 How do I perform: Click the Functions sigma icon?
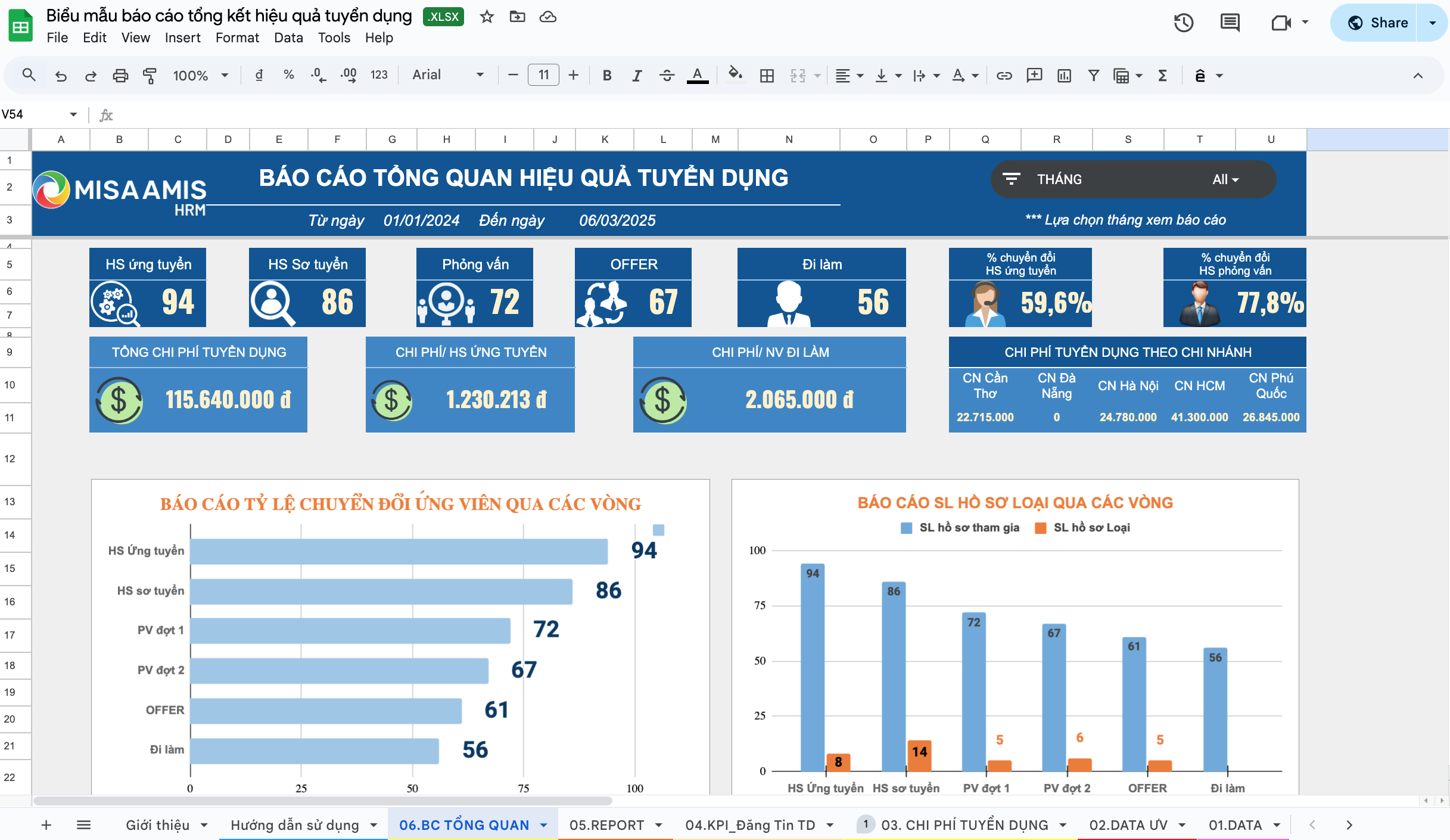pyautogui.click(x=1162, y=76)
